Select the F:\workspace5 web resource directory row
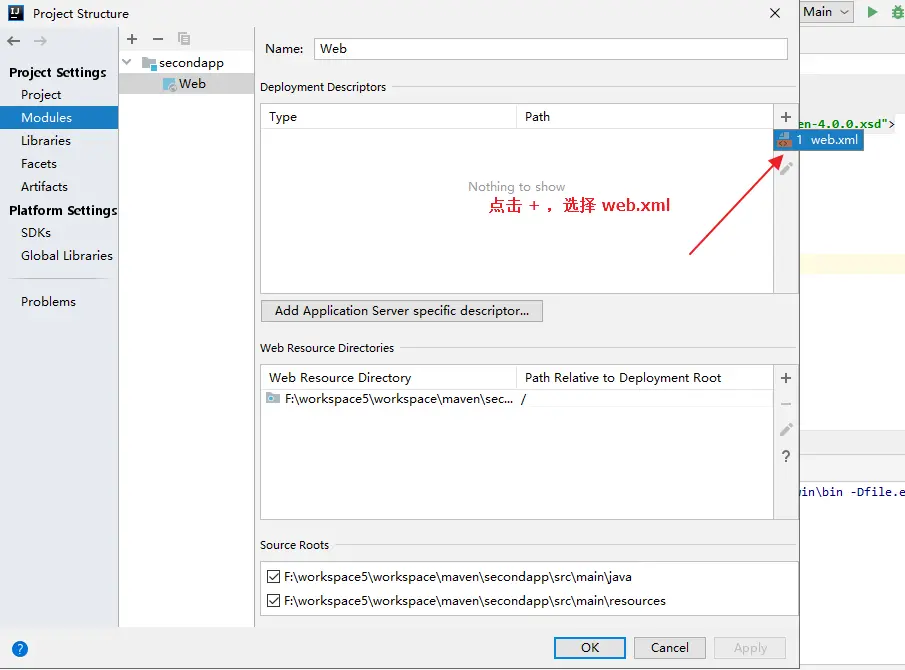The height and width of the screenshot is (670, 905). [517, 399]
